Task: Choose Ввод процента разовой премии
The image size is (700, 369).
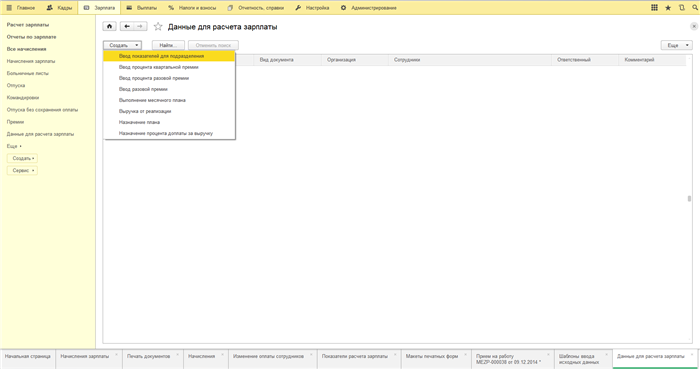Action: 169,78
